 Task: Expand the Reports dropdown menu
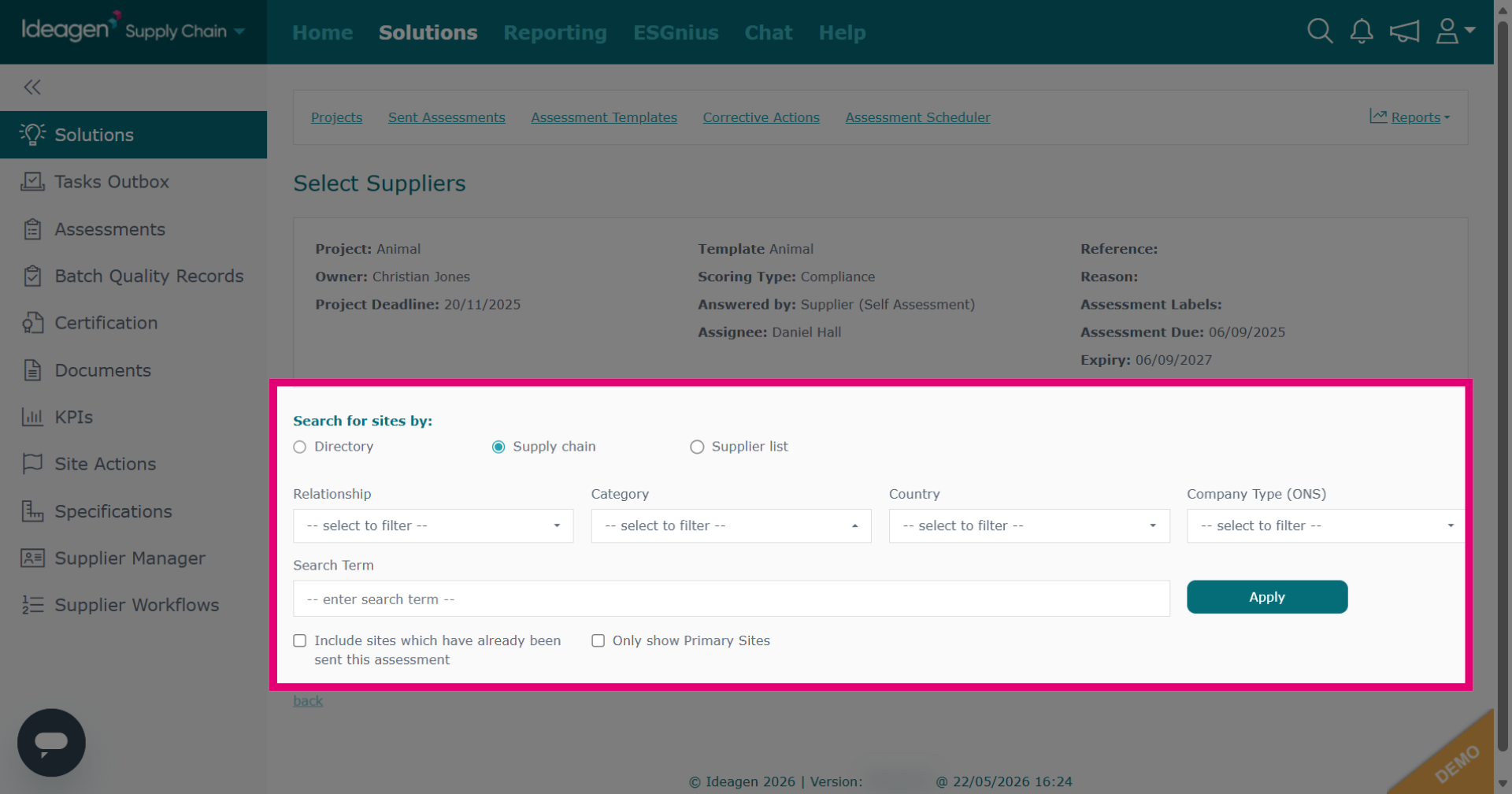1410,117
